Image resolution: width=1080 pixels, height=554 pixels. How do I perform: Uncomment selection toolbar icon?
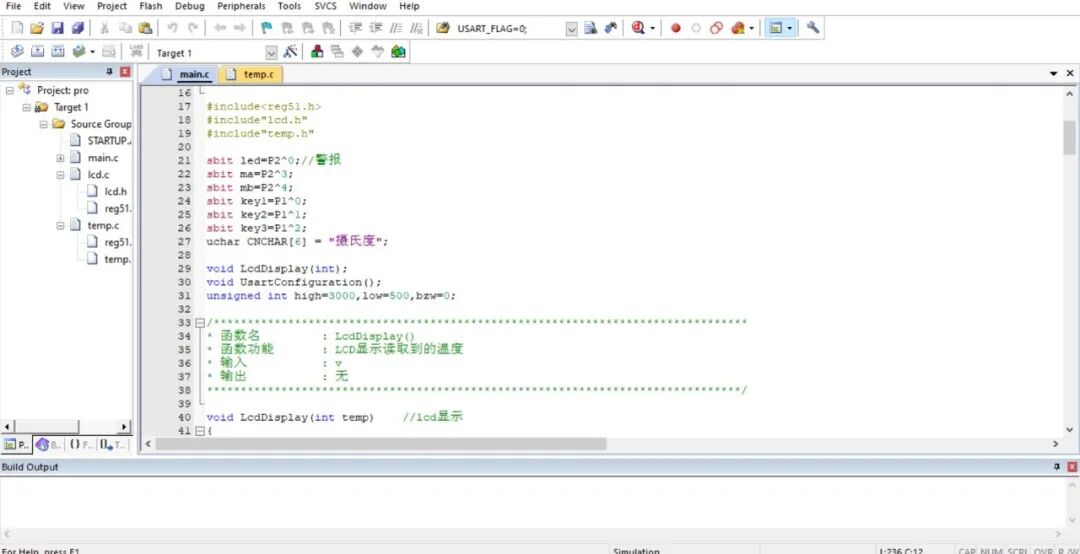click(416, 28)
